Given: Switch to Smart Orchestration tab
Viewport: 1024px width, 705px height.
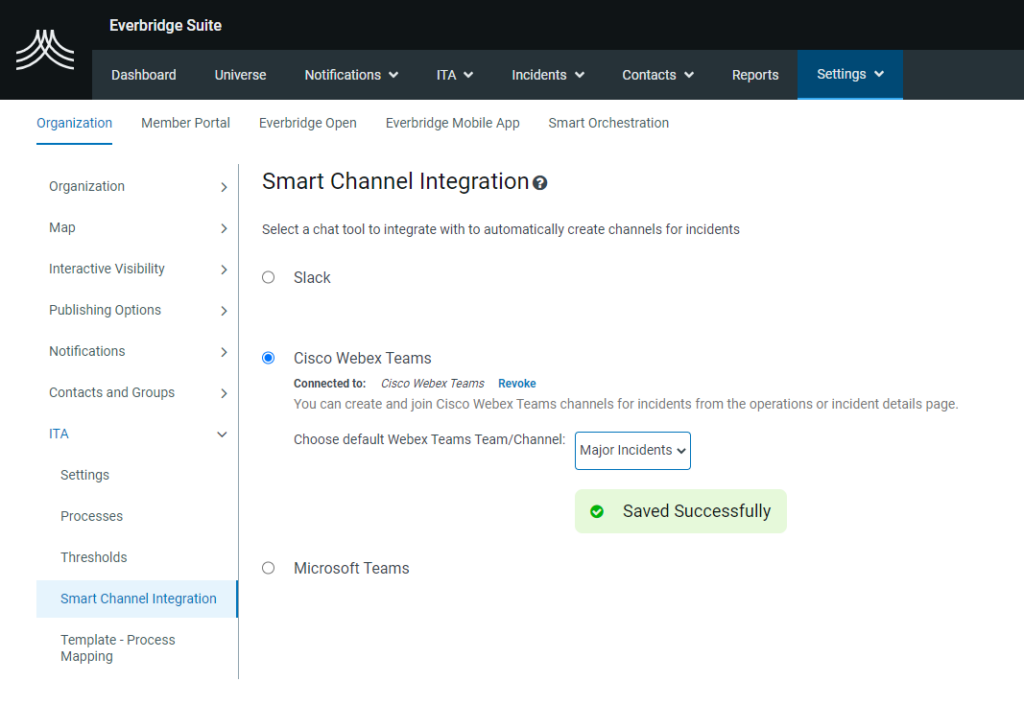Looking at the screenshot, I should click(x=609, y=123).
